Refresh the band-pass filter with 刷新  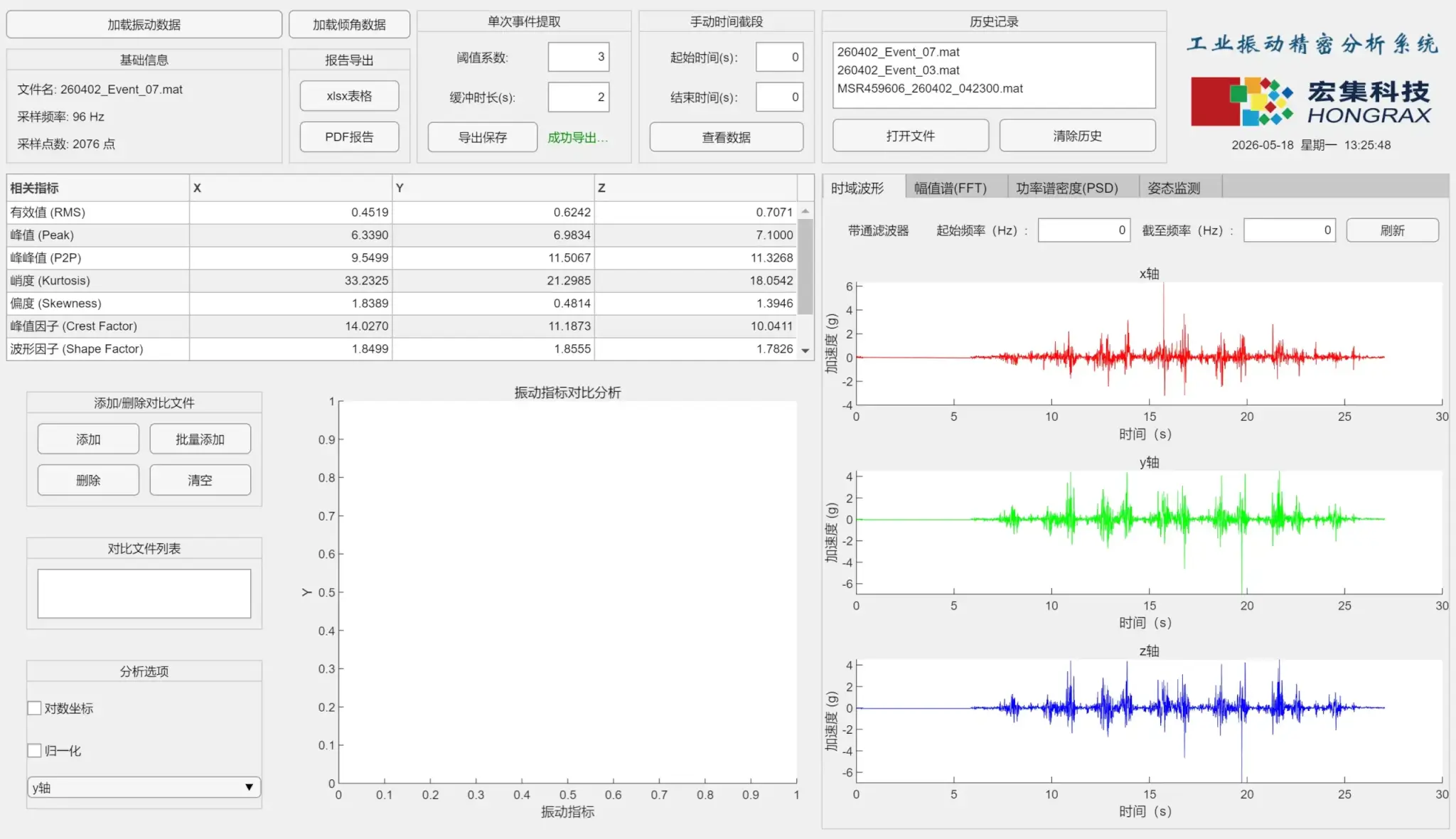pos(1392,230)
